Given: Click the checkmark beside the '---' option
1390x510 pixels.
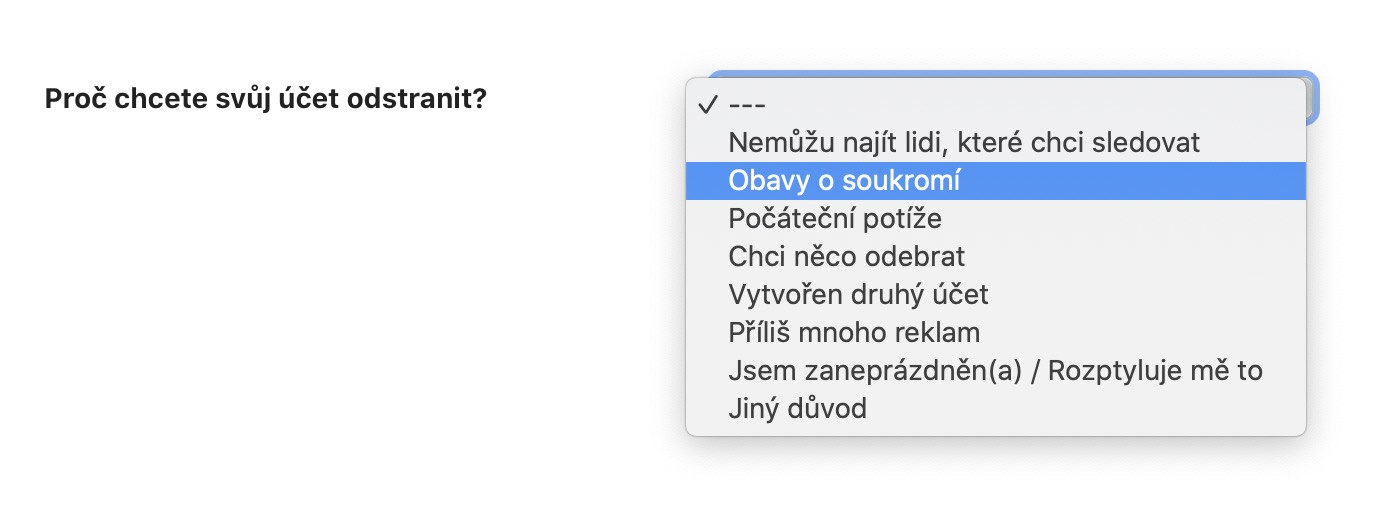Looking at the screenshot, I should click(x=708, y=105).
